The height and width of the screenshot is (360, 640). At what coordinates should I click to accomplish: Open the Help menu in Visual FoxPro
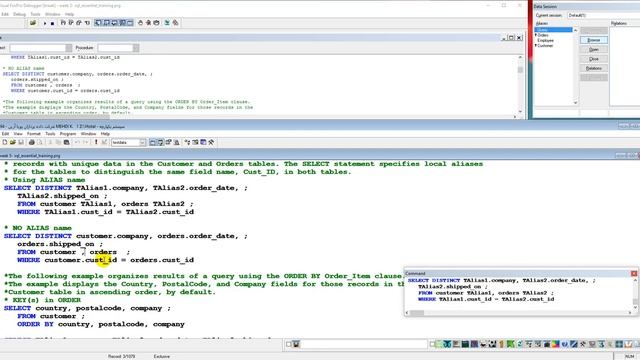(x=105, y=133)
